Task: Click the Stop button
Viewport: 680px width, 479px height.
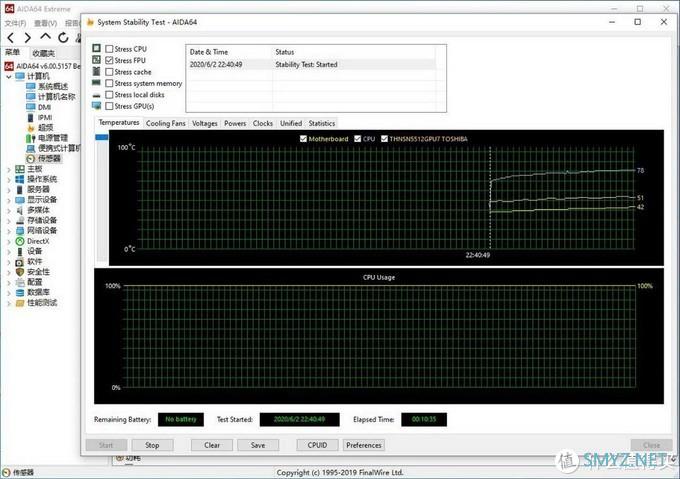Action: pyautogui.click(x=152, y=445)
